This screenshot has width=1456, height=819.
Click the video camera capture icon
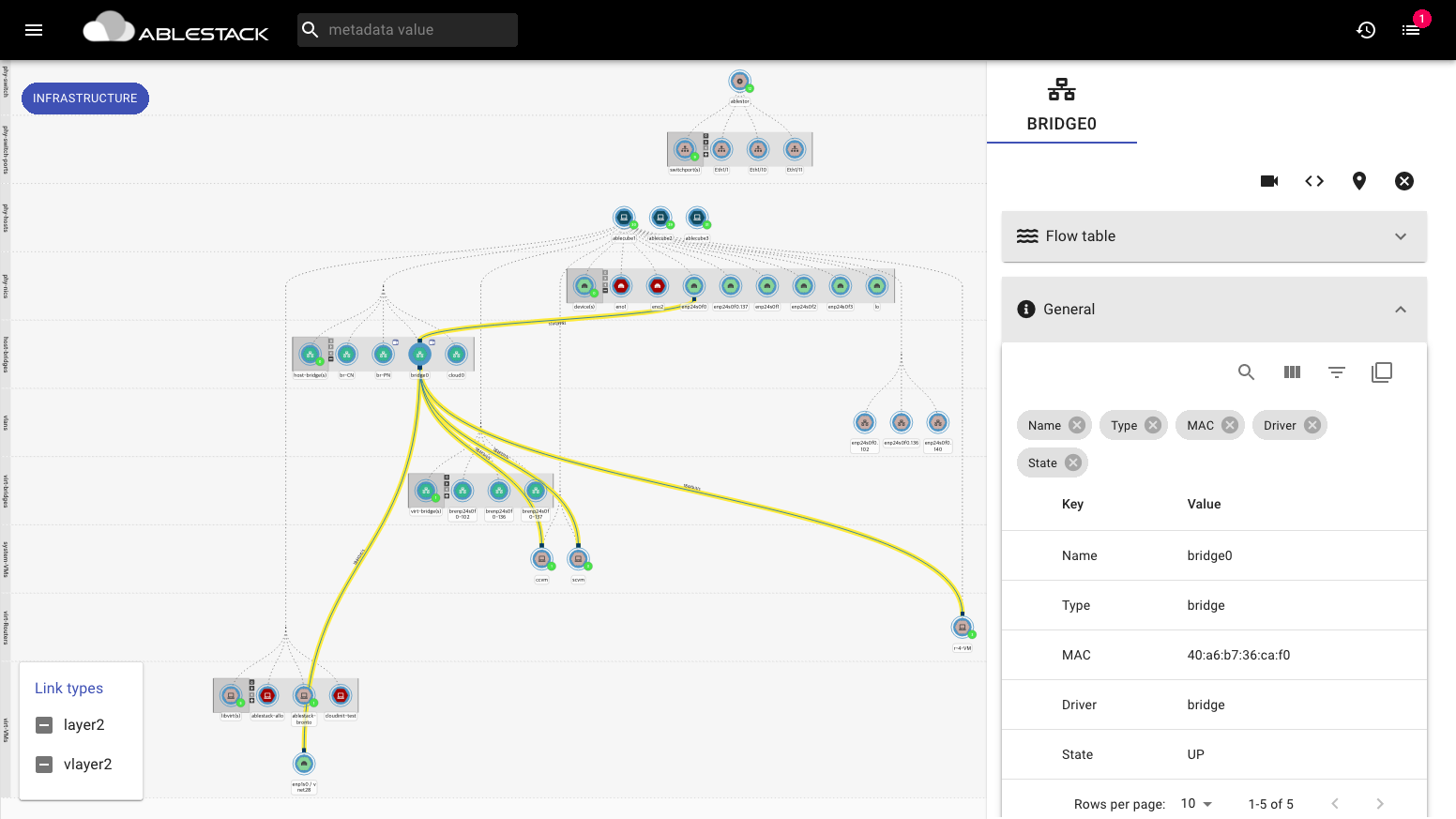(1269, 181)
